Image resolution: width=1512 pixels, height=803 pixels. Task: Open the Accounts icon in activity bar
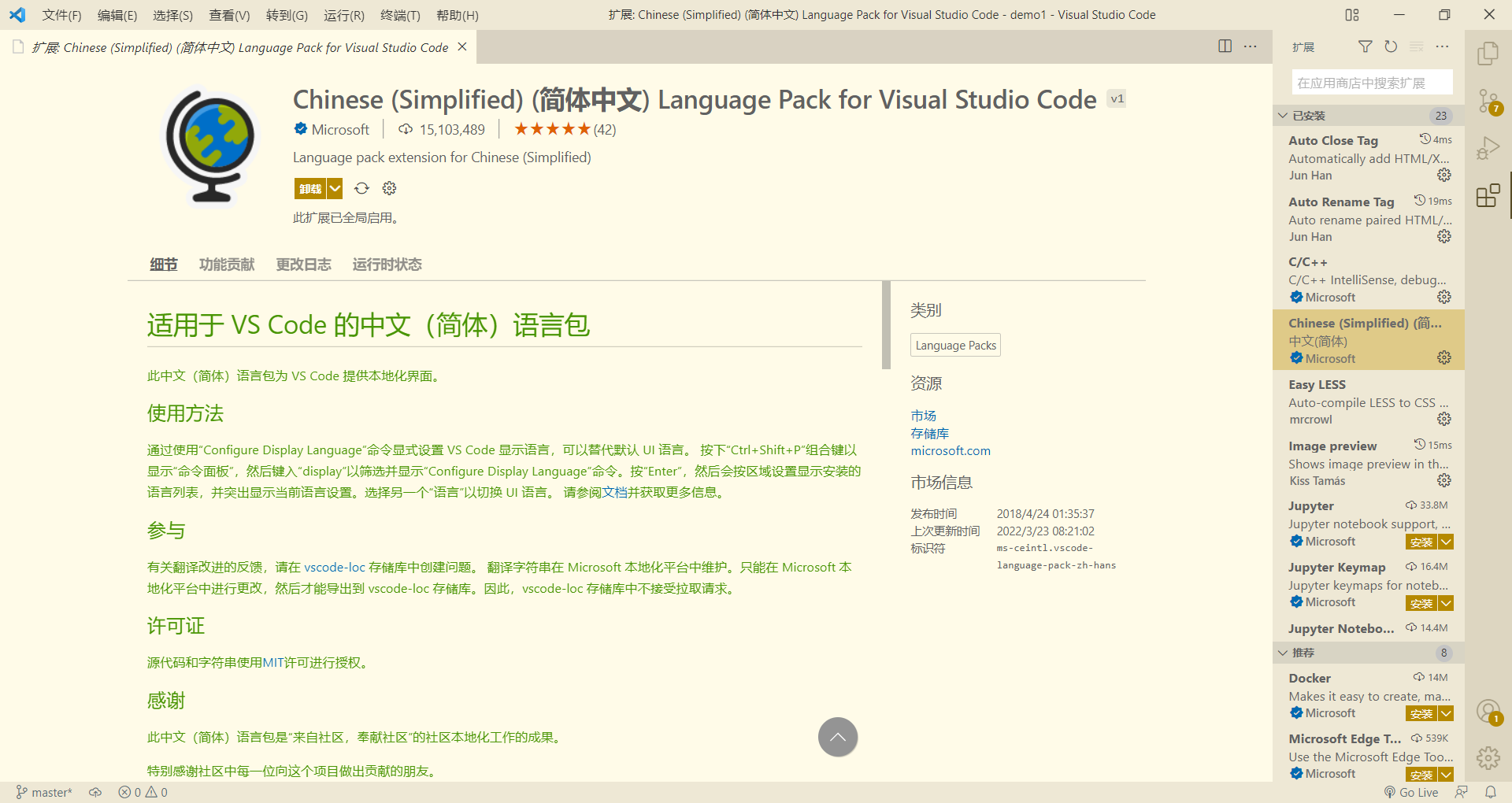pyautogui.click(x=1488, y=712)
